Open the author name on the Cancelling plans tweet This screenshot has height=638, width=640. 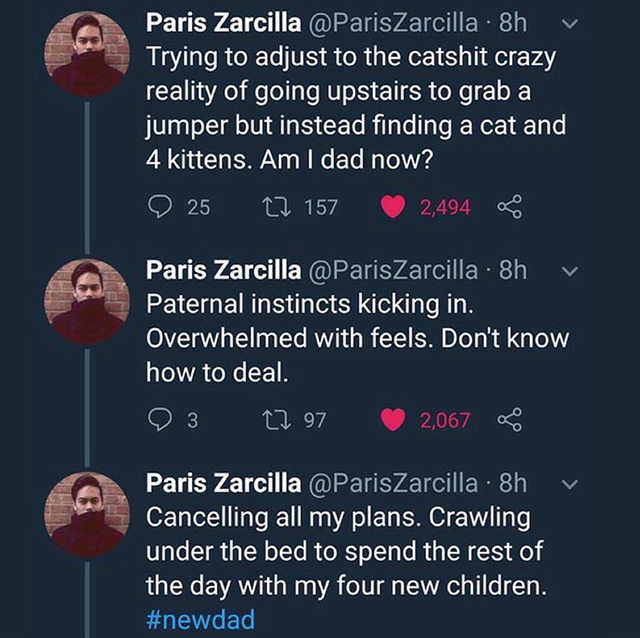[224, 484]
